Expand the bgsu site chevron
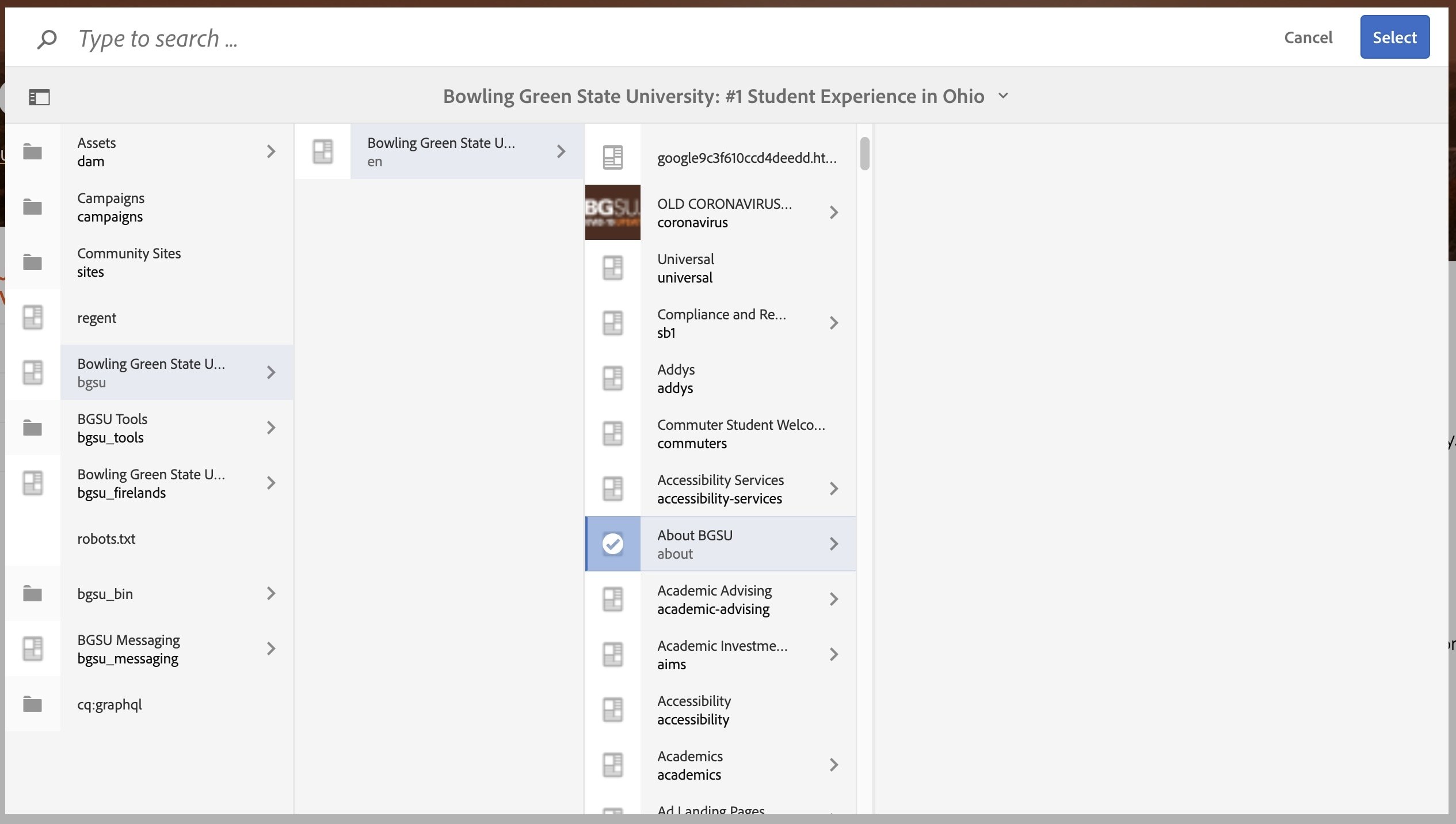Image resolution: width=1456 pixels, height=824 pixels. [271, 372]
